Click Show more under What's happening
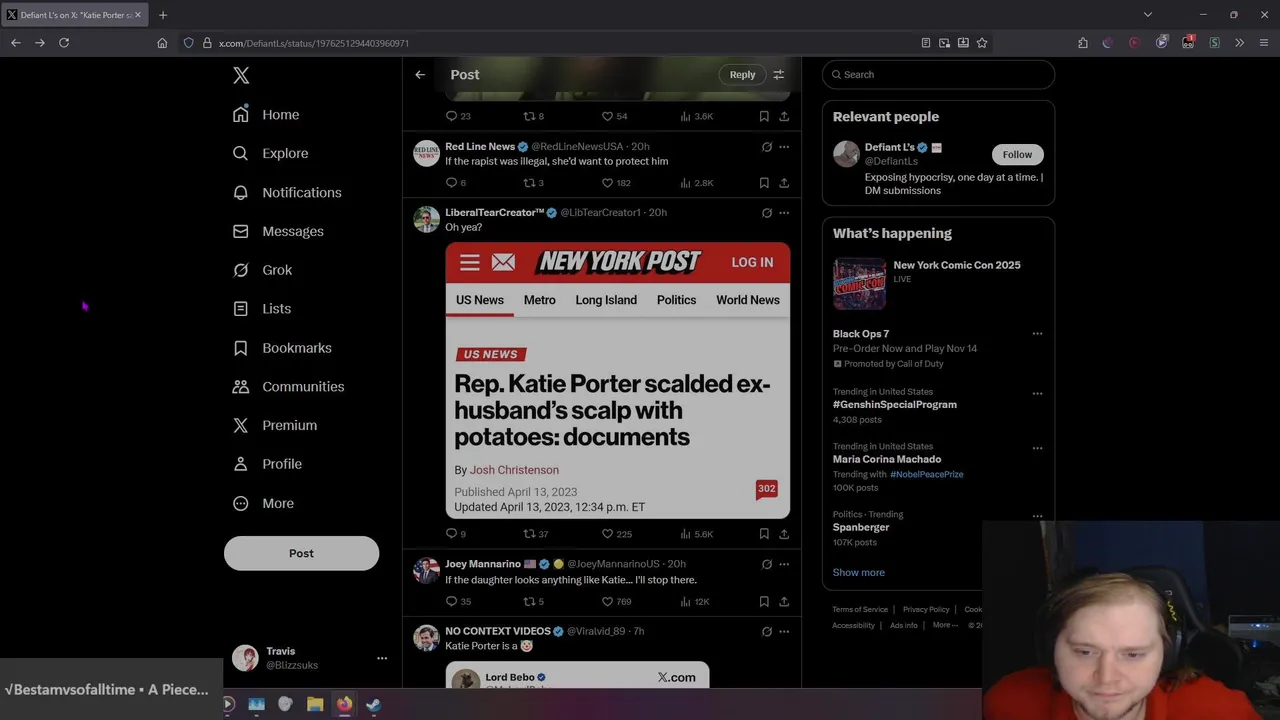This screenshot has height=720, width=1280. tap(858, 573)
